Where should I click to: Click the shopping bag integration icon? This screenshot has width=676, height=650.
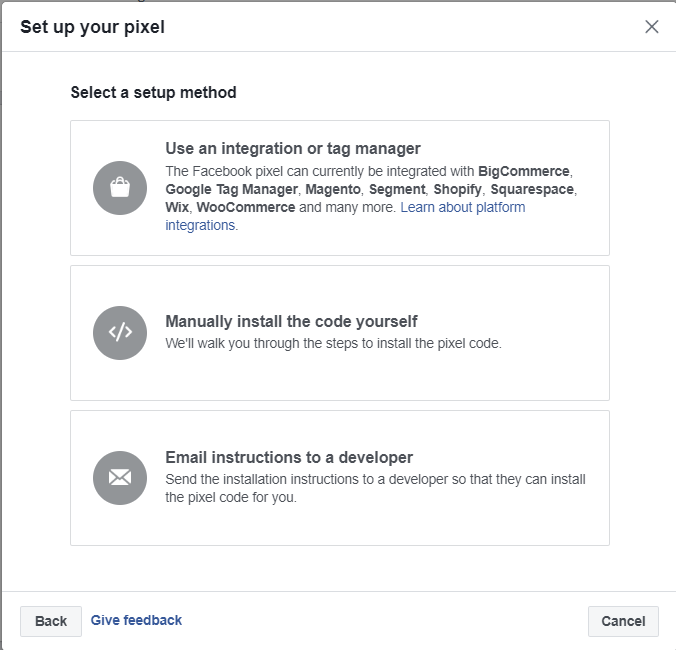point(120,188)
